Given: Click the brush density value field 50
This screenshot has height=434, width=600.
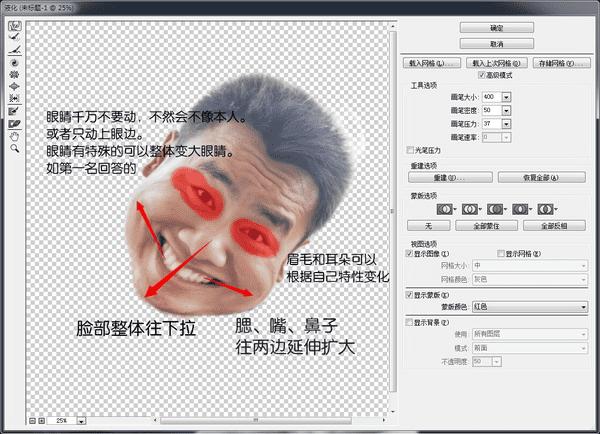Looking at the screenshot, I should tap(492, 111).
